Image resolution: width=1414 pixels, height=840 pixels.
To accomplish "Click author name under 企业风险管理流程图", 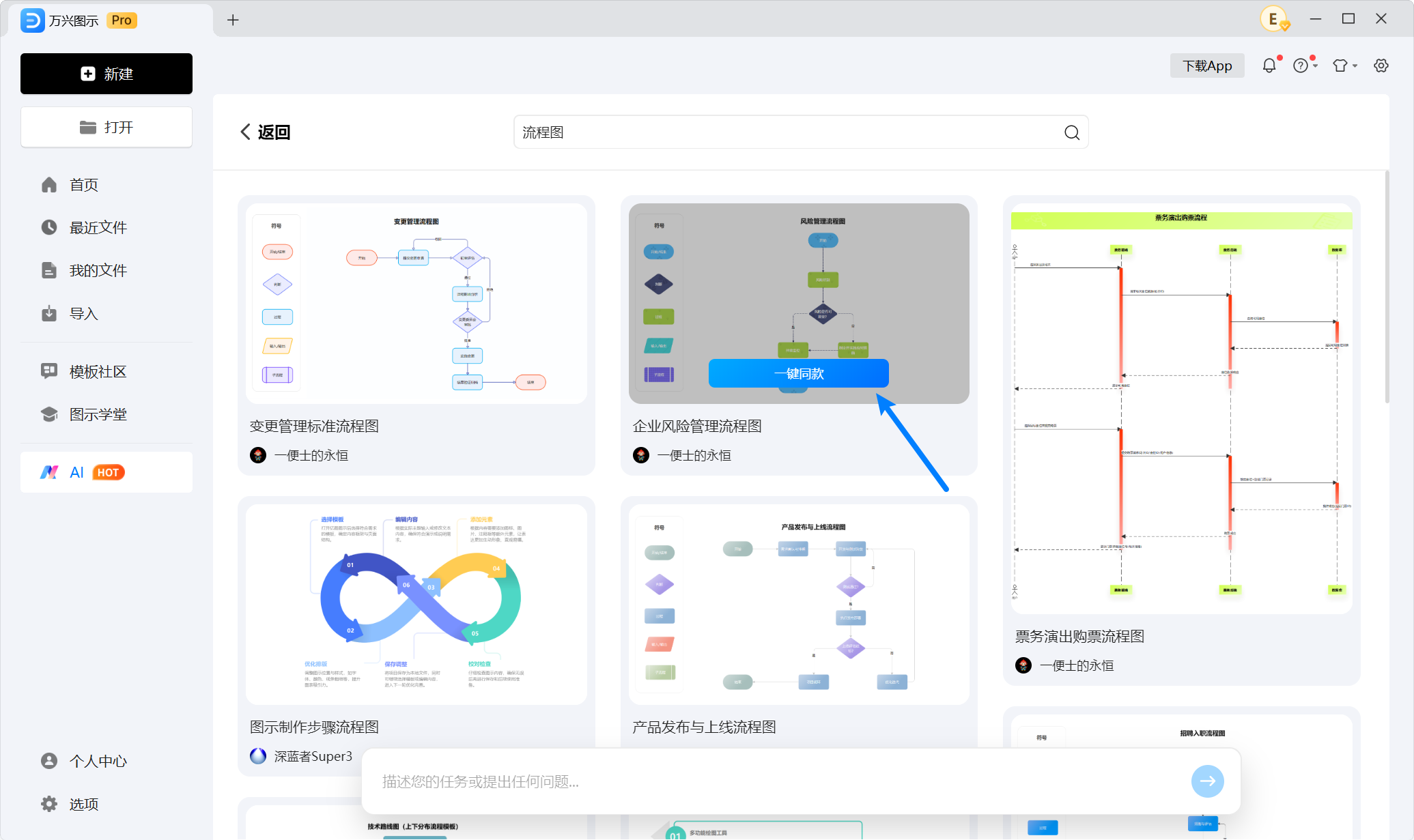I will tap(694, 455).
